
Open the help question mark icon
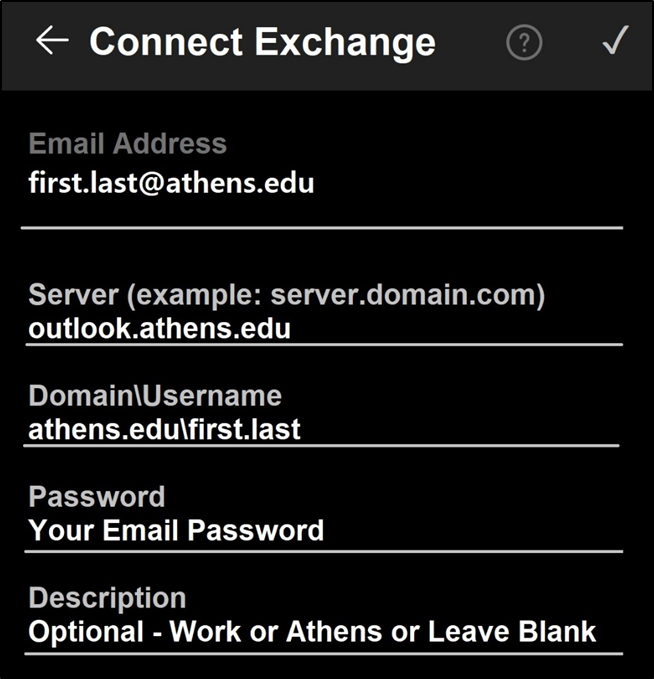pos(524,42)
